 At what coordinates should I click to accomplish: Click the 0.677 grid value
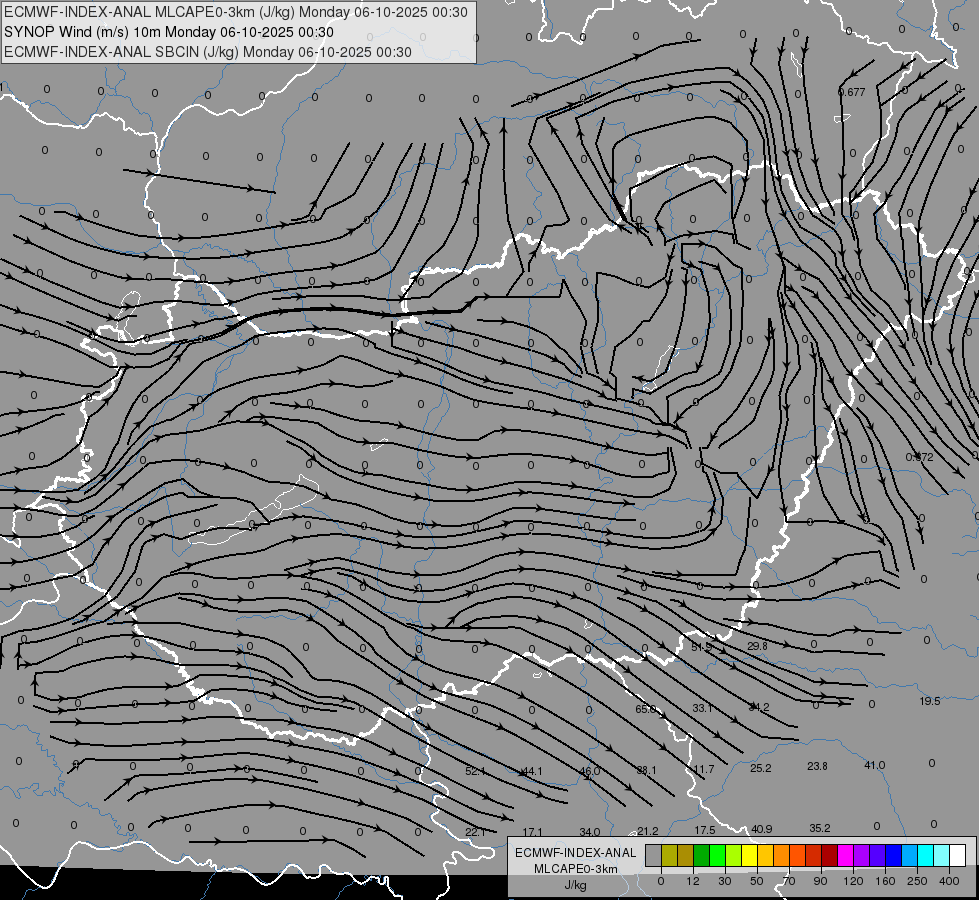(852, 92)
